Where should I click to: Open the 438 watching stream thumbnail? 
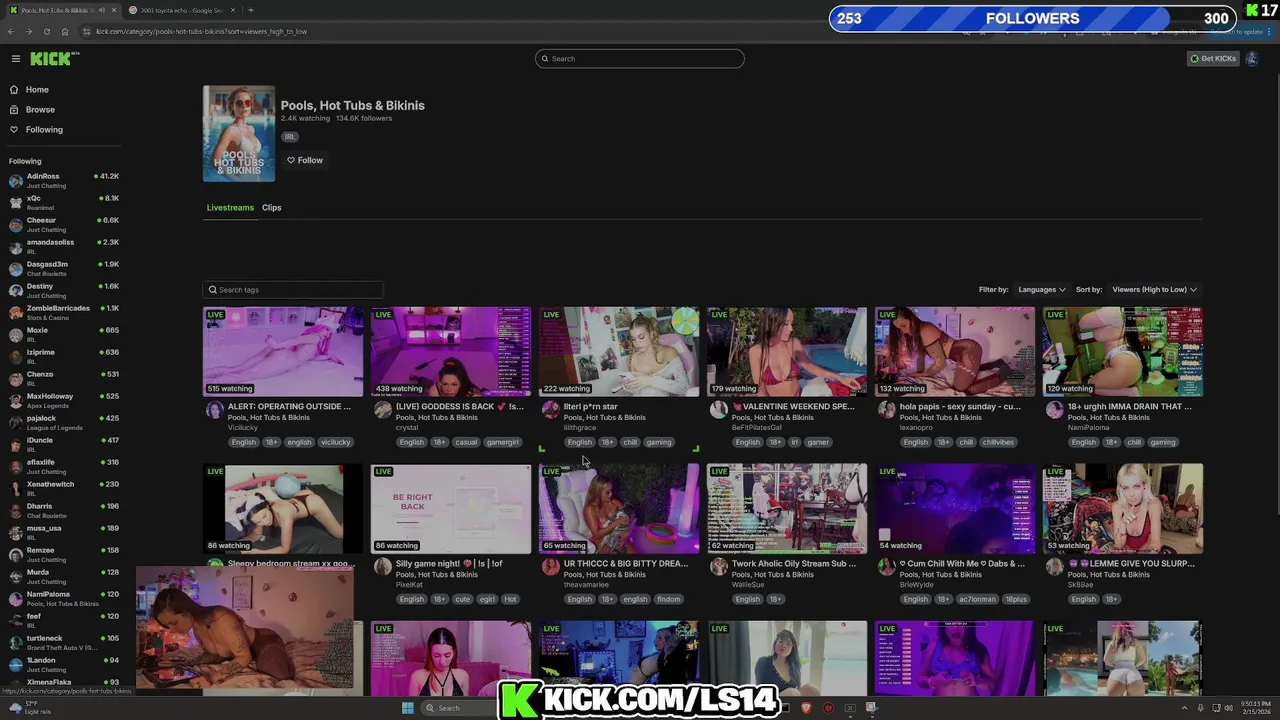coord(451,352)
